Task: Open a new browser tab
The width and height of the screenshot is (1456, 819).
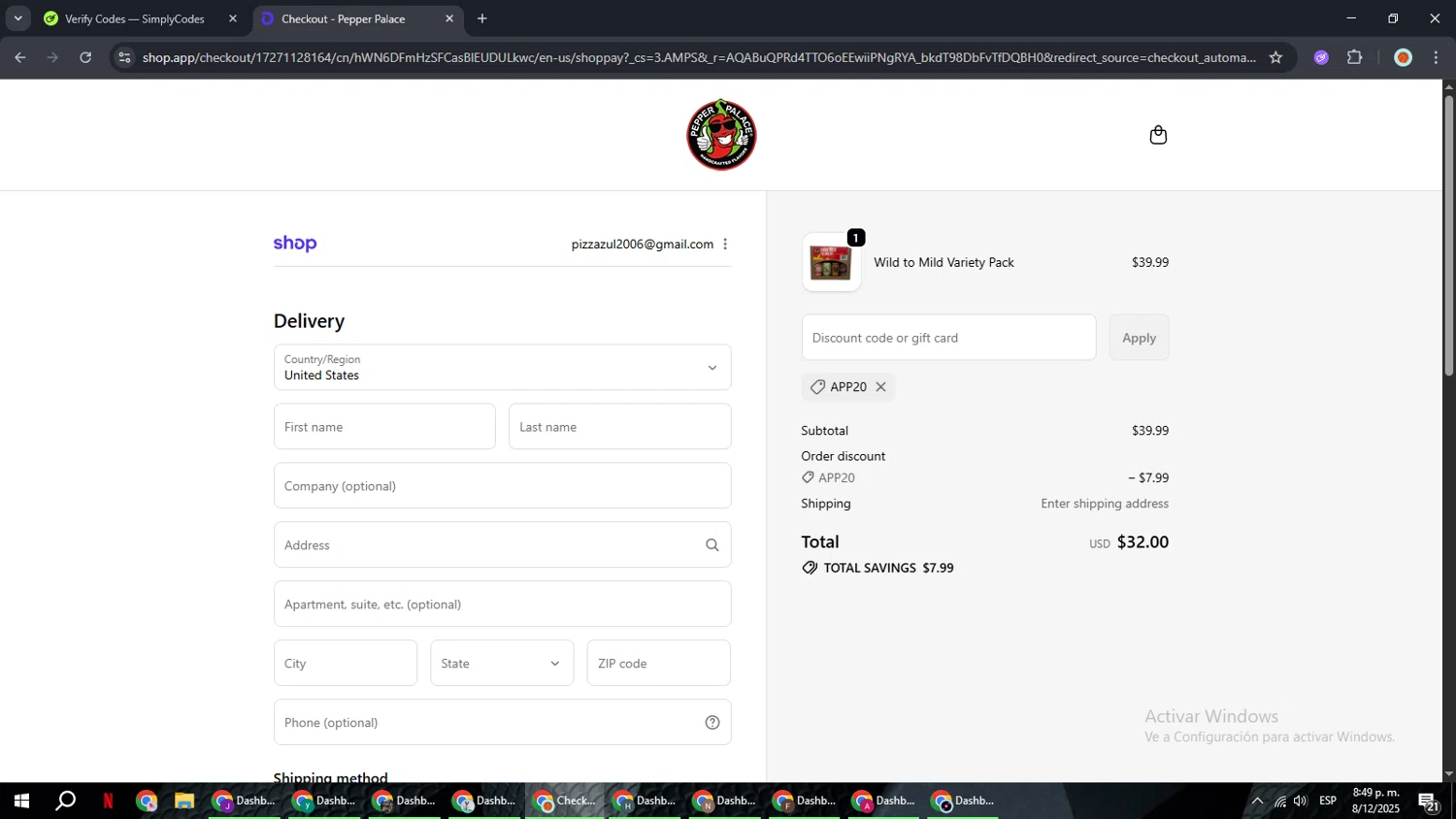Action: click(482, 18)
